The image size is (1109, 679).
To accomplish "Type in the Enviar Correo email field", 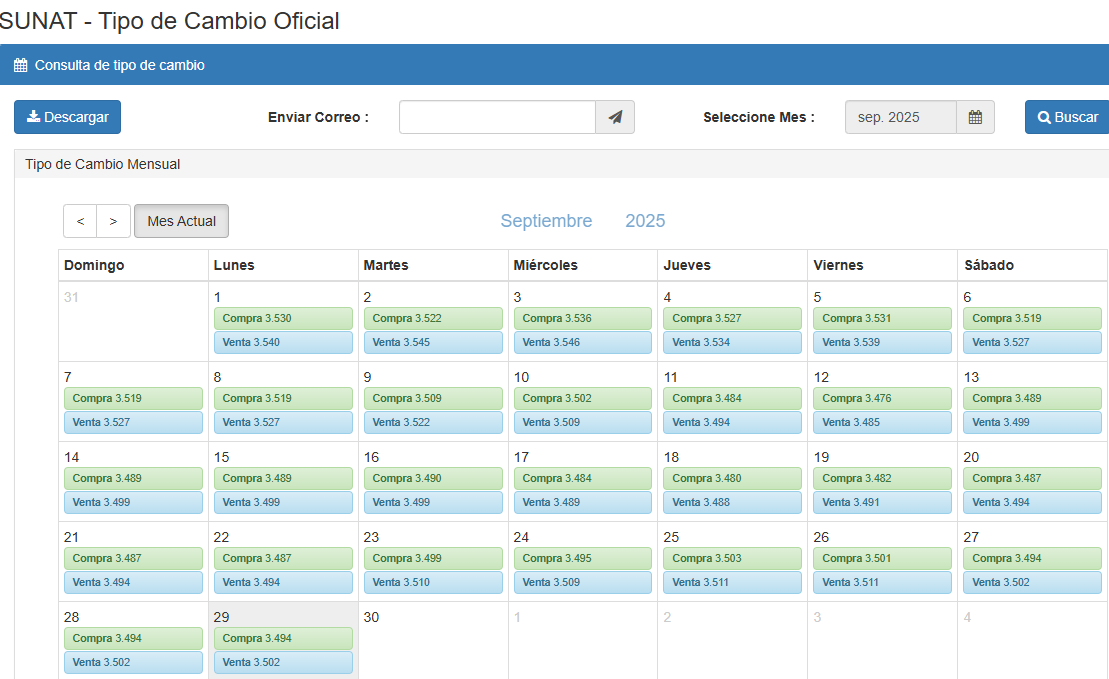I will tap(497, 117).
